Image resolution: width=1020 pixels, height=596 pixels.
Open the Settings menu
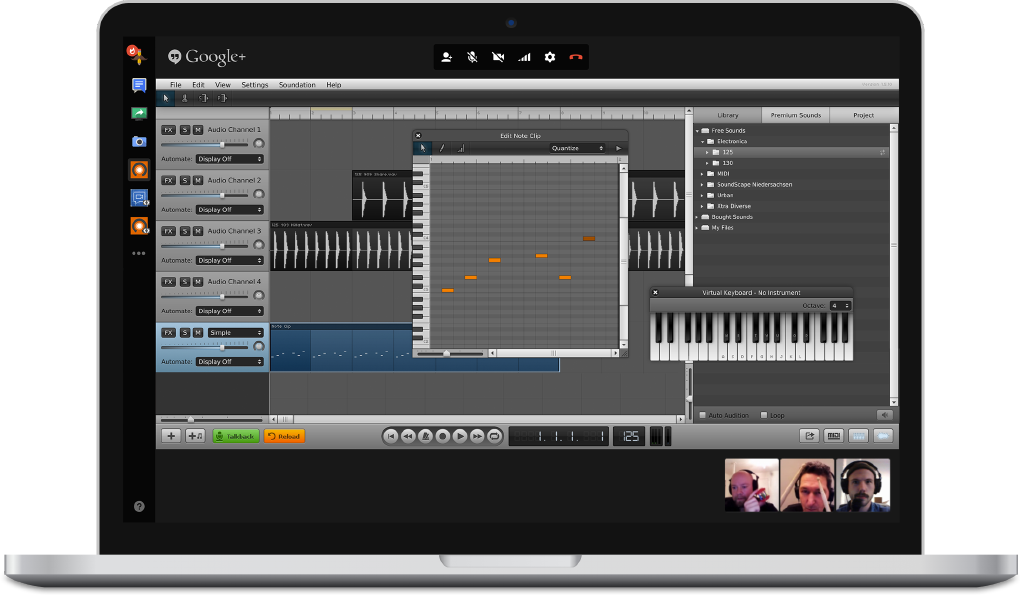pos(254,84)
